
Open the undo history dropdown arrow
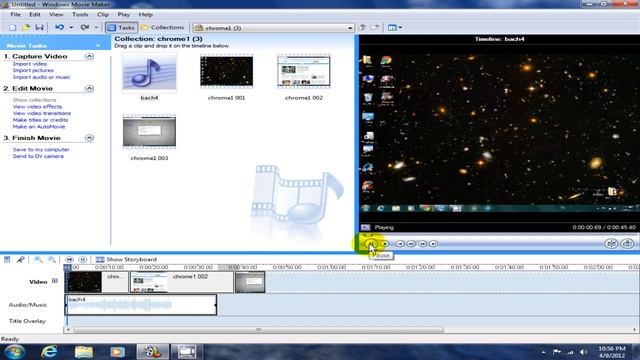[71, 28]
